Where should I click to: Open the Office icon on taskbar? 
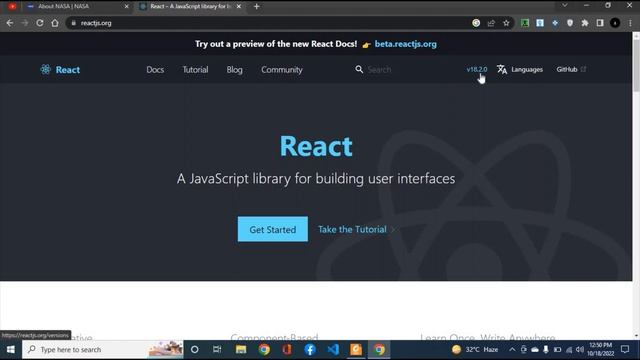[287, 349]
